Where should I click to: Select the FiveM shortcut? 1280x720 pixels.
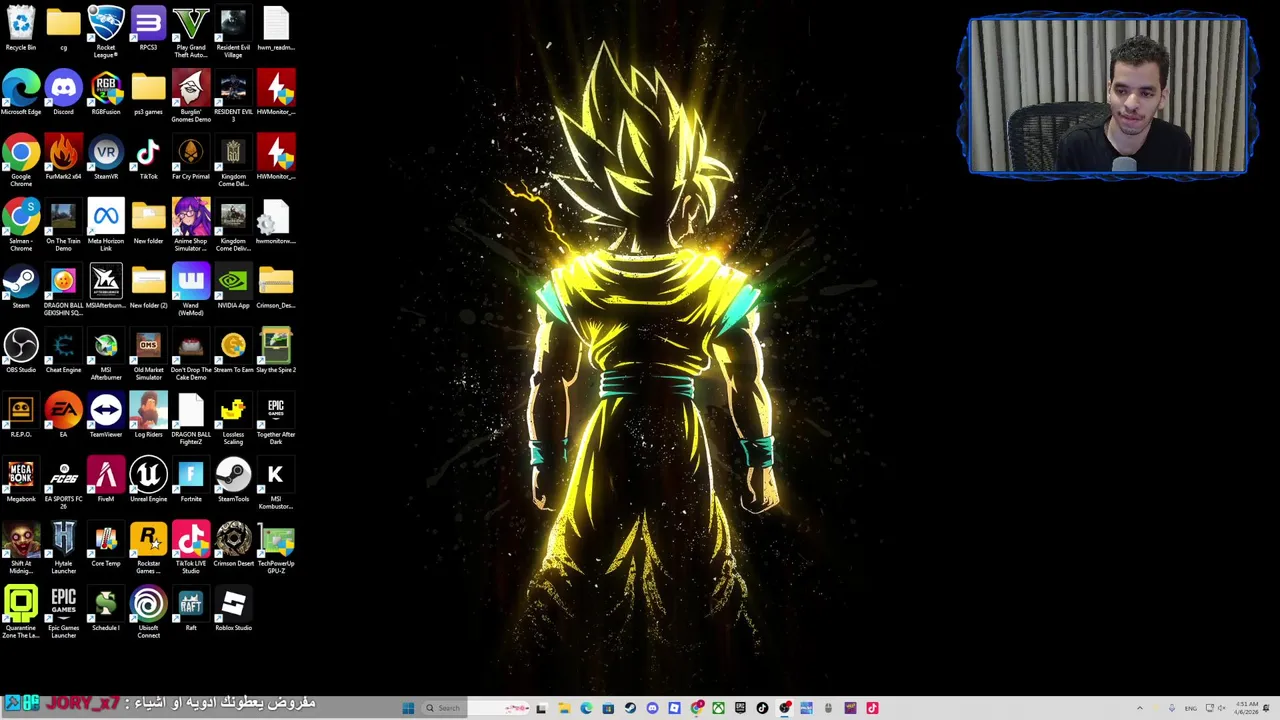pyautogui.click(x=106, y=480)
